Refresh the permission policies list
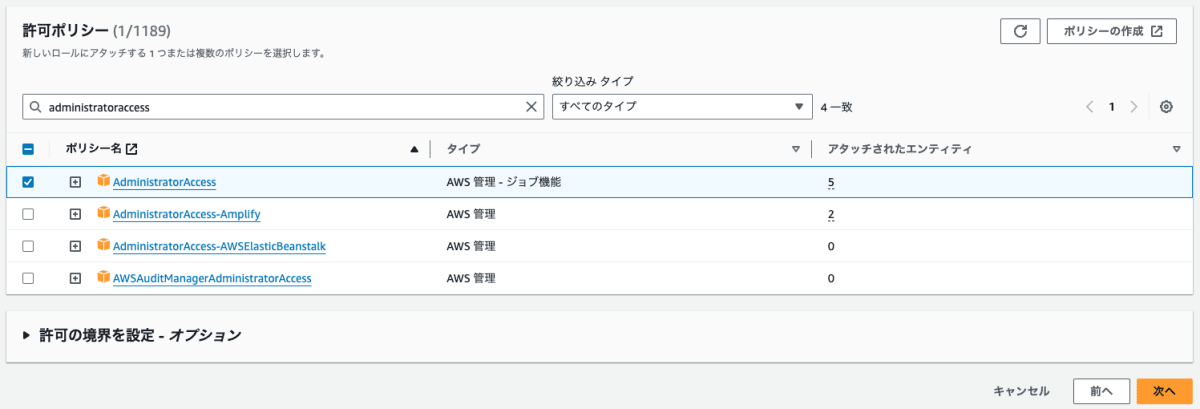Screen dimensions: 1200x409 click(1020, 31)
